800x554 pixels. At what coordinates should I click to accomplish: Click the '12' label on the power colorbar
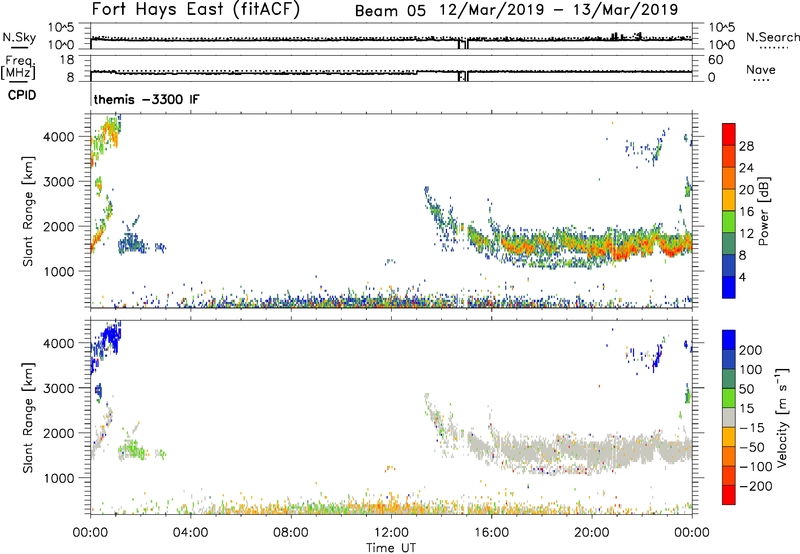pyautogui.click(x=746, y=234)
